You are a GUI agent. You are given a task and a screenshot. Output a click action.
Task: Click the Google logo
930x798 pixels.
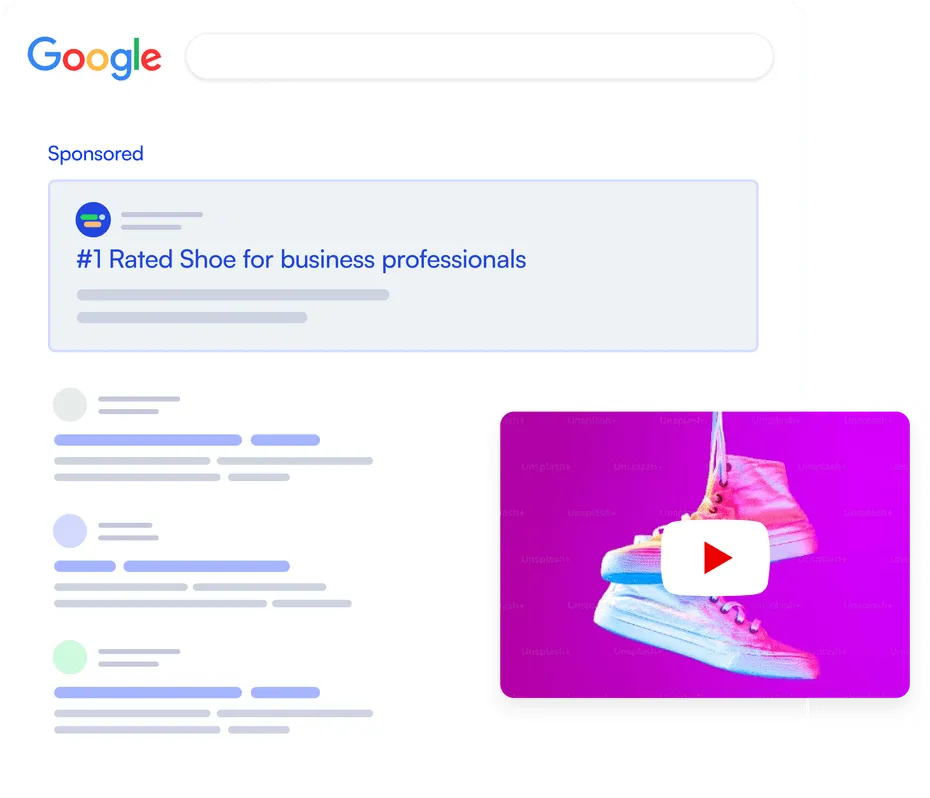pyautogui.click(x=94, y=58)
